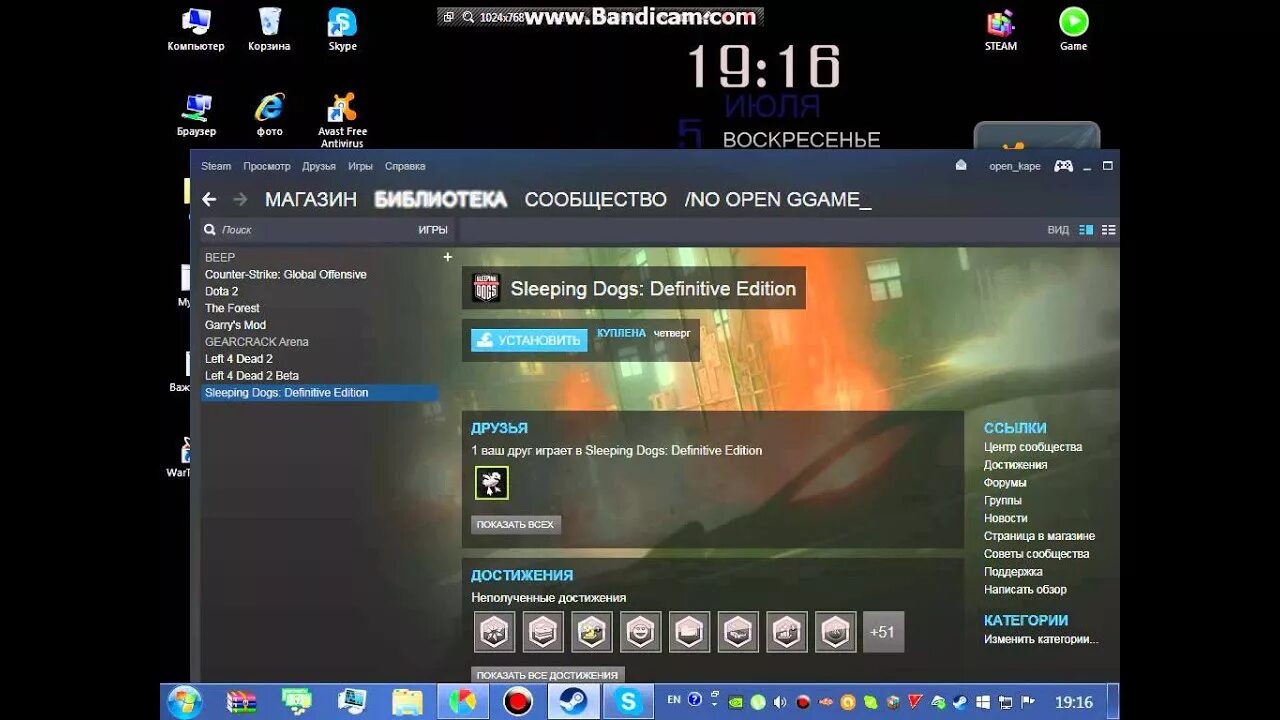The image size is (1280, 720).
Task: Click the fourth locked achievement badge
Action: 640,632
